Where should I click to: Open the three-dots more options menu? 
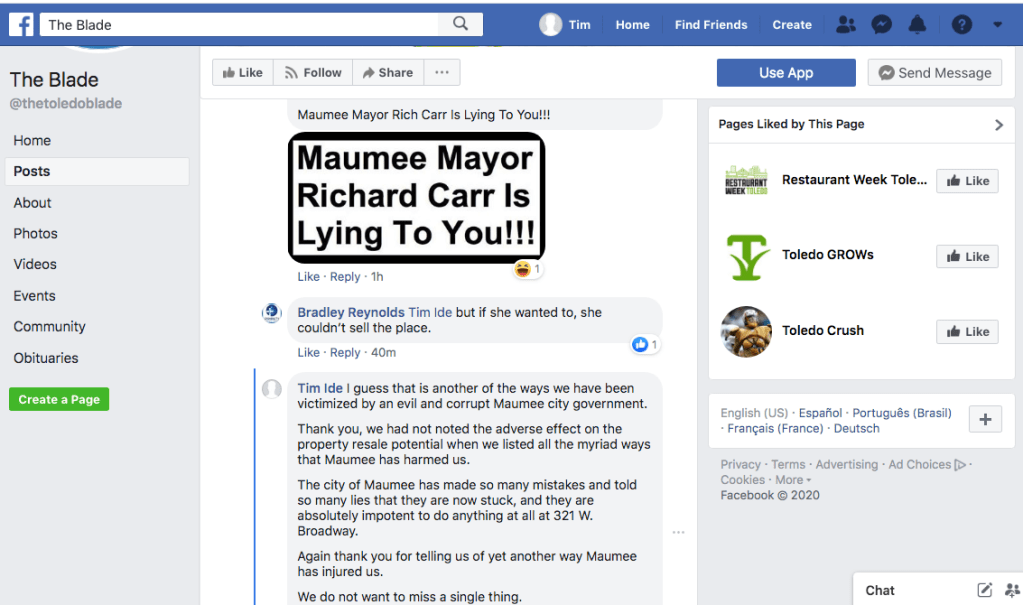tap(442, 73)
